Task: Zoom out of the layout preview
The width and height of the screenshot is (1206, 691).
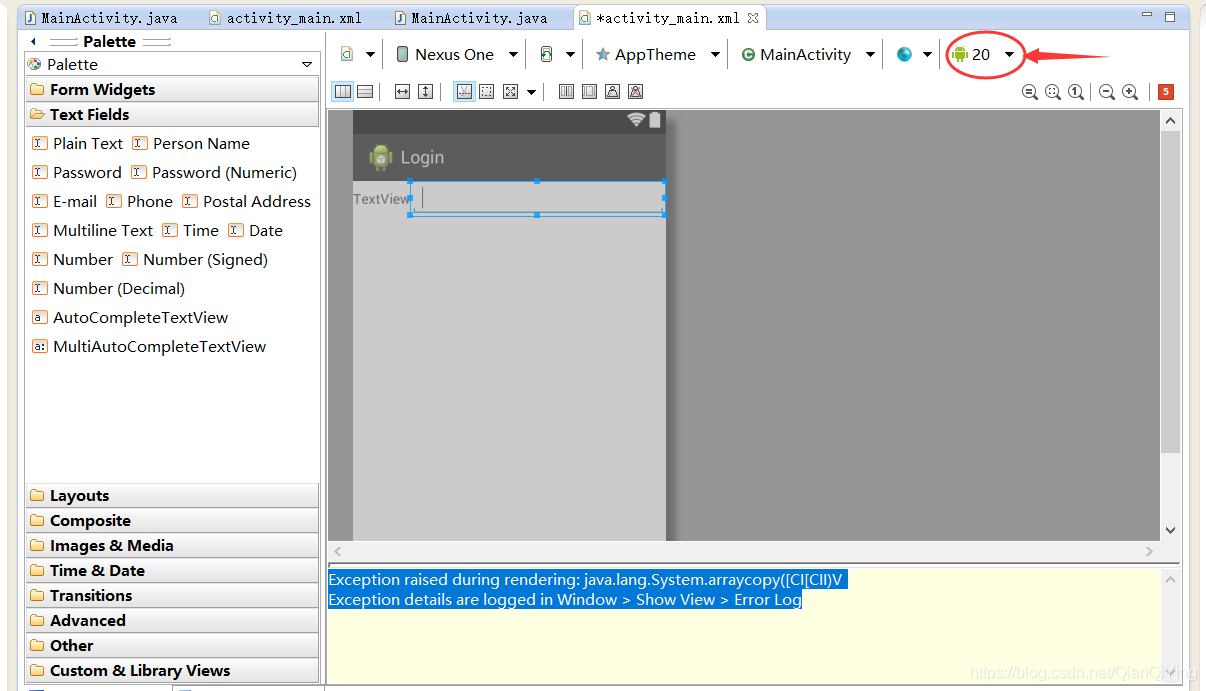Action: [1104, 91]
